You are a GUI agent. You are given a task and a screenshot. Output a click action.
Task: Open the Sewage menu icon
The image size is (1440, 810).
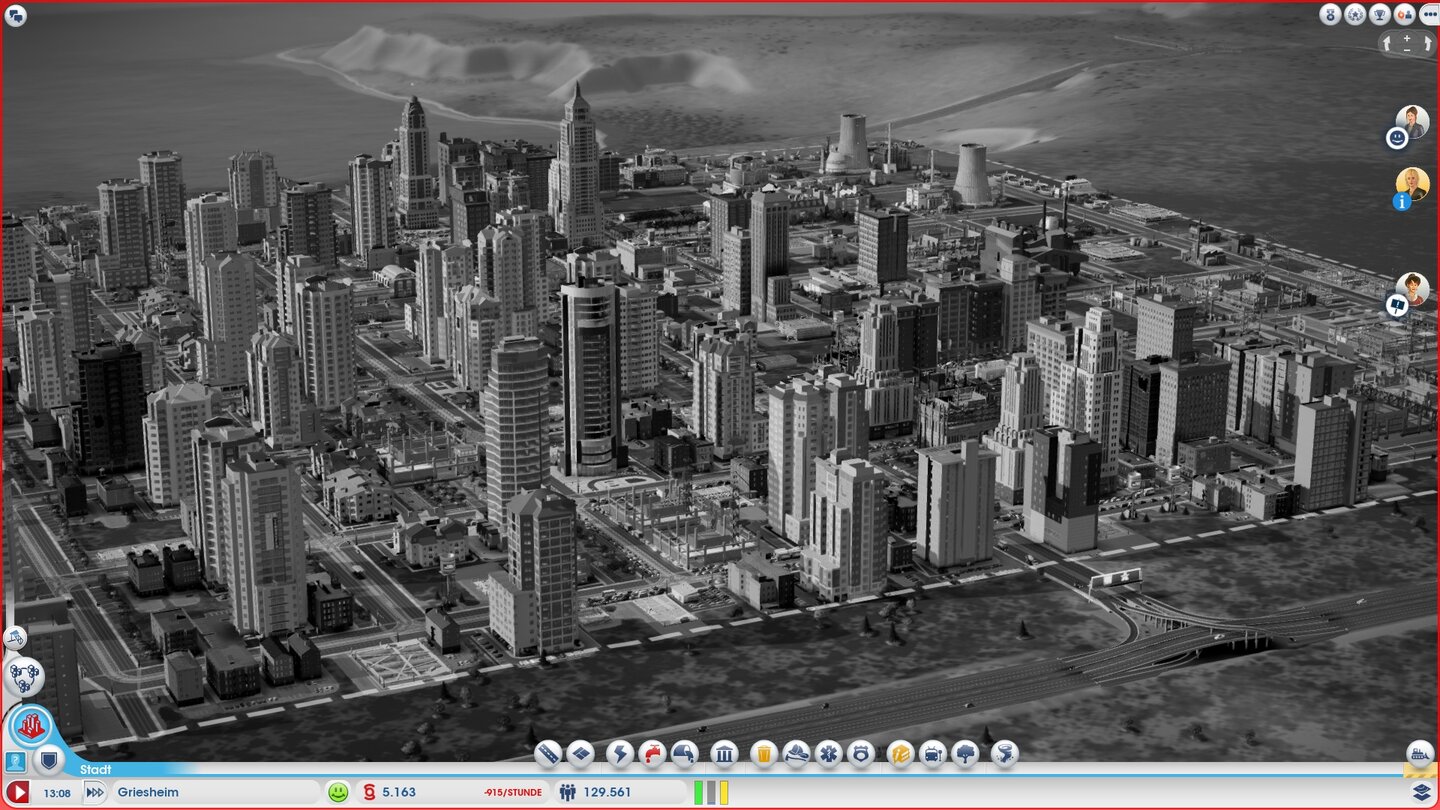pos(684,753)
